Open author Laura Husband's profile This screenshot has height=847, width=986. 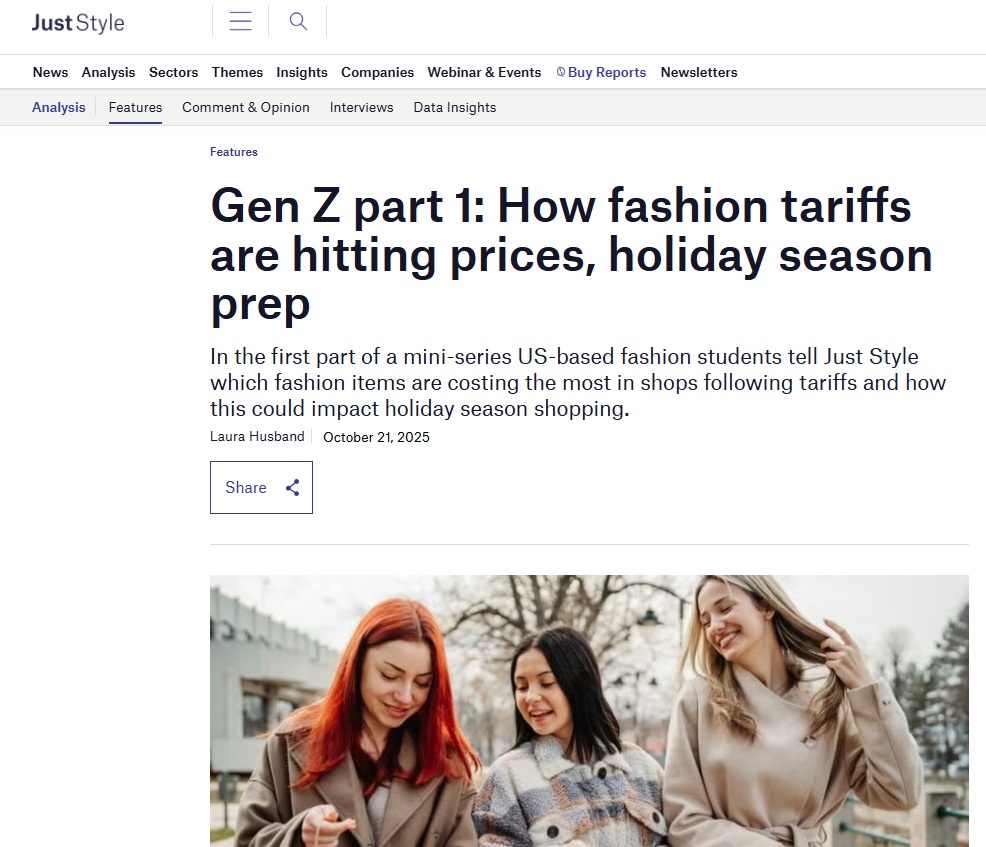[257, 437]
